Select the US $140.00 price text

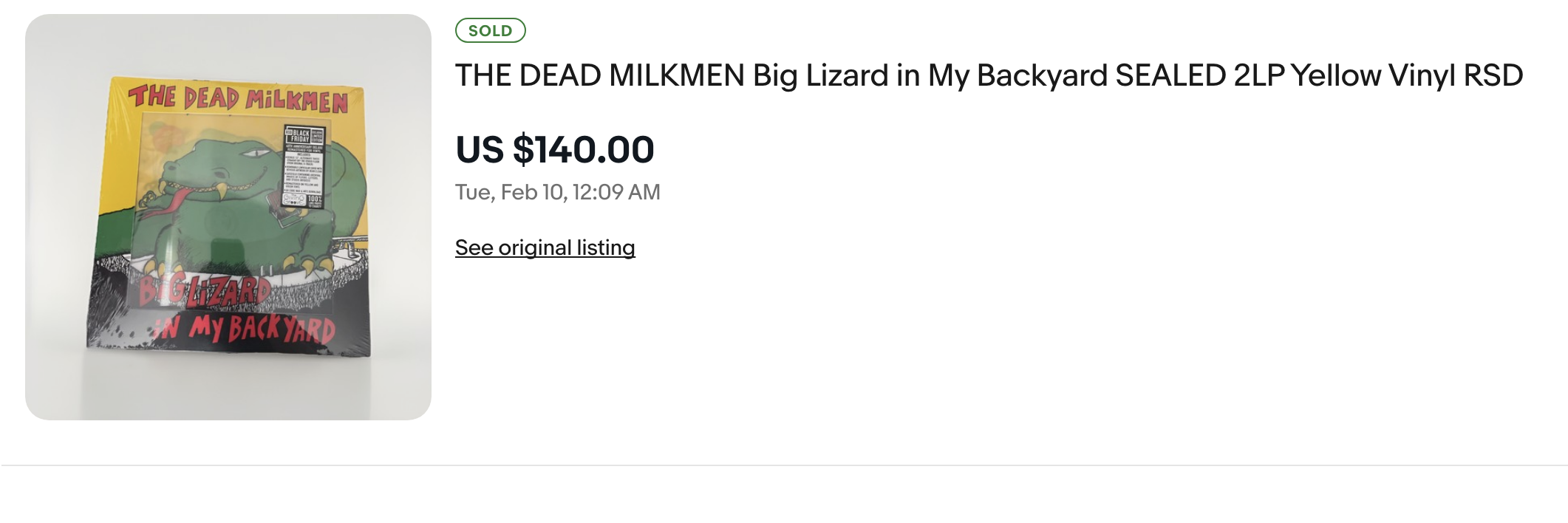pos(553,150)
